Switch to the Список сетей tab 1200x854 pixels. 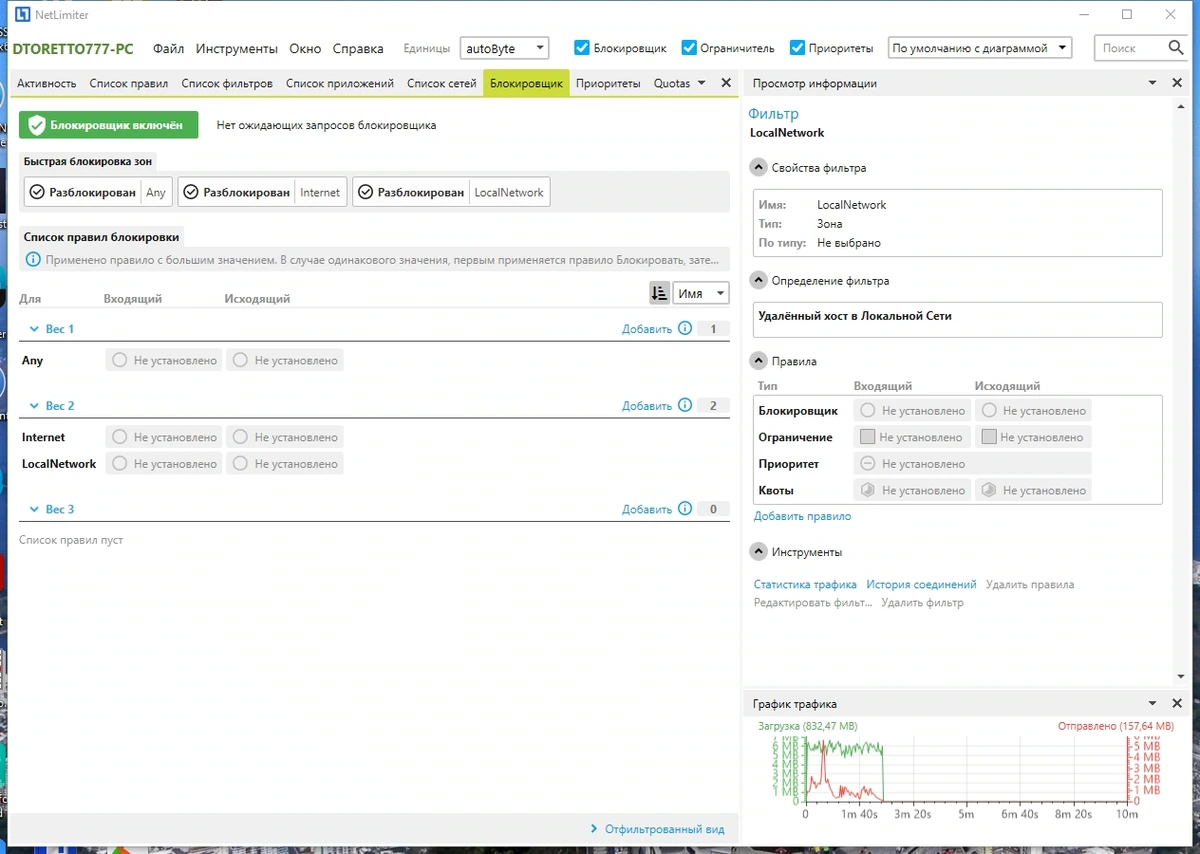point(441,83)
